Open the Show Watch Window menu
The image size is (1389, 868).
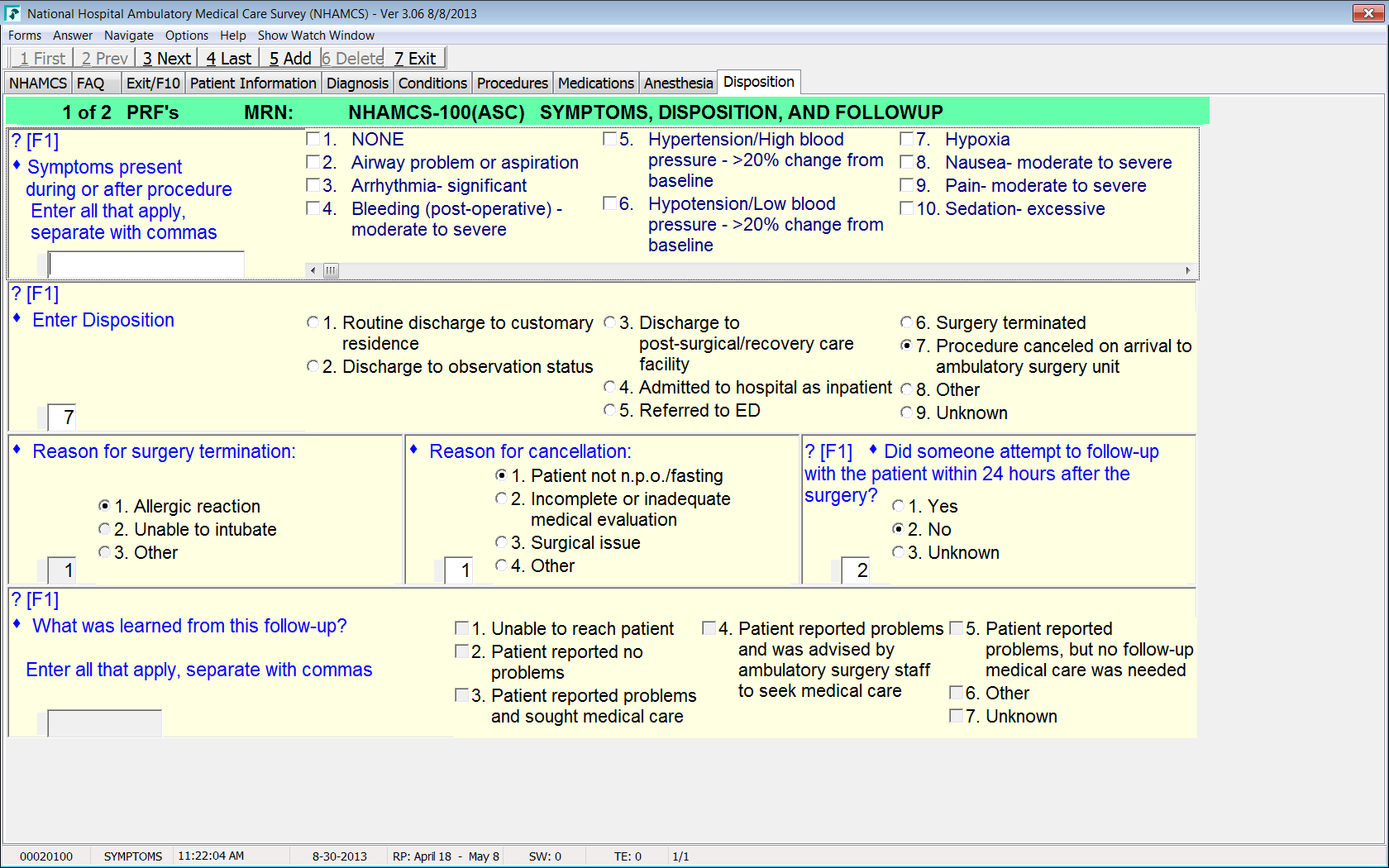[x=316, y=36]
